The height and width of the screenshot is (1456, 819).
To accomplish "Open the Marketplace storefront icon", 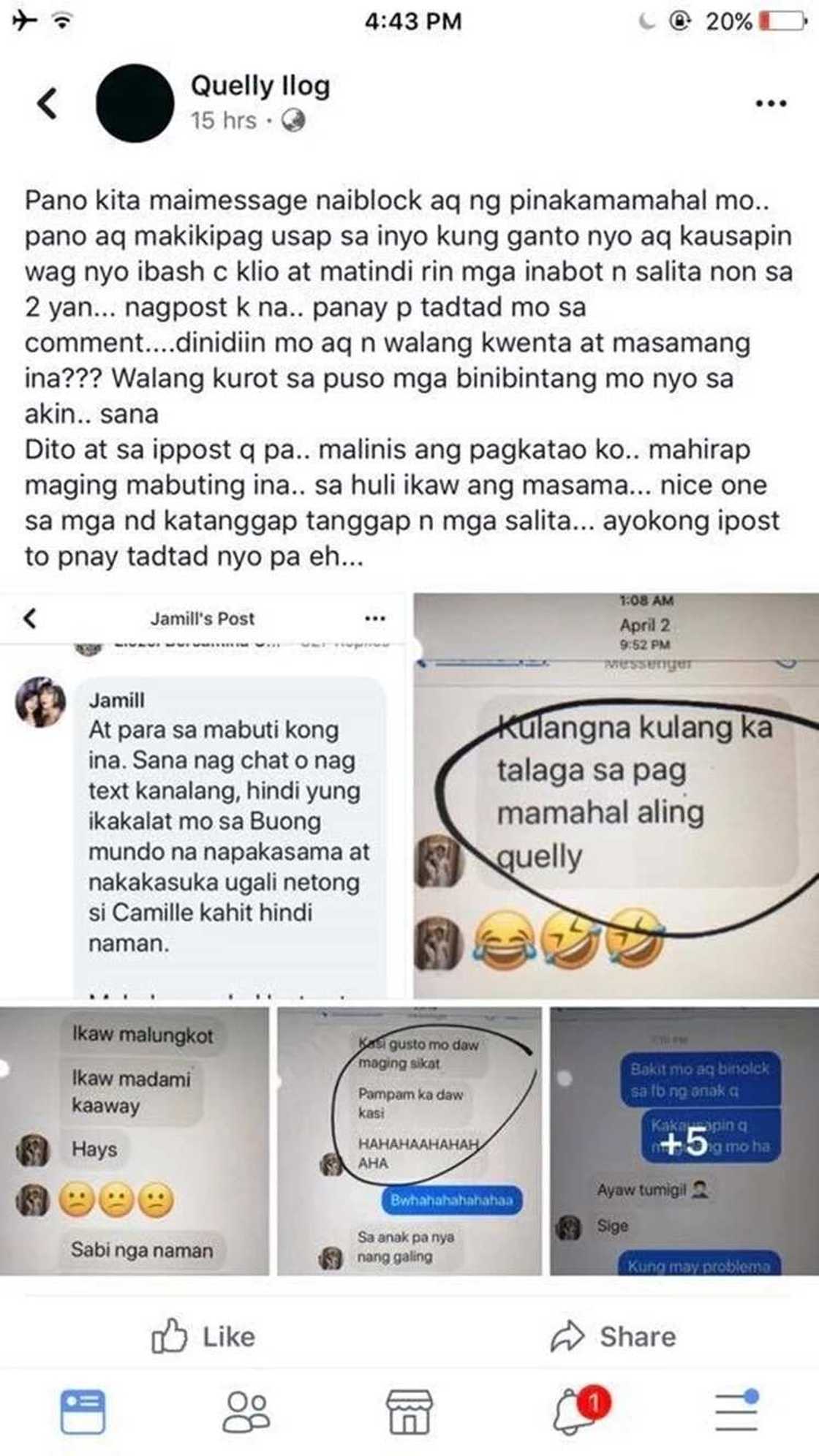I will 409,1411.
